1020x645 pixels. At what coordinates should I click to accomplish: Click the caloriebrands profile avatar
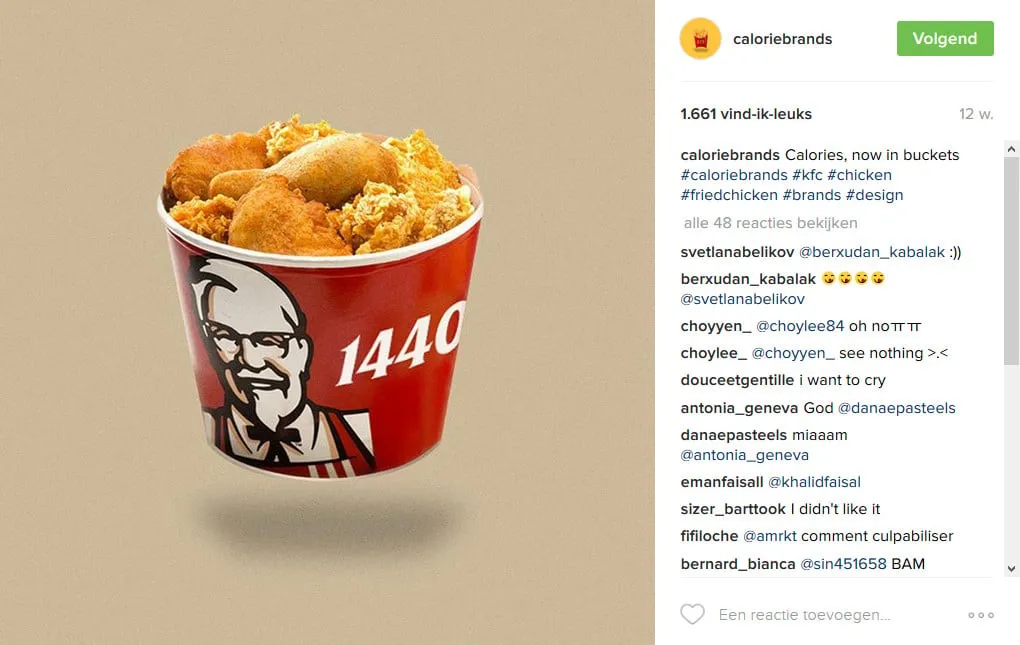(x=701, y=39)
